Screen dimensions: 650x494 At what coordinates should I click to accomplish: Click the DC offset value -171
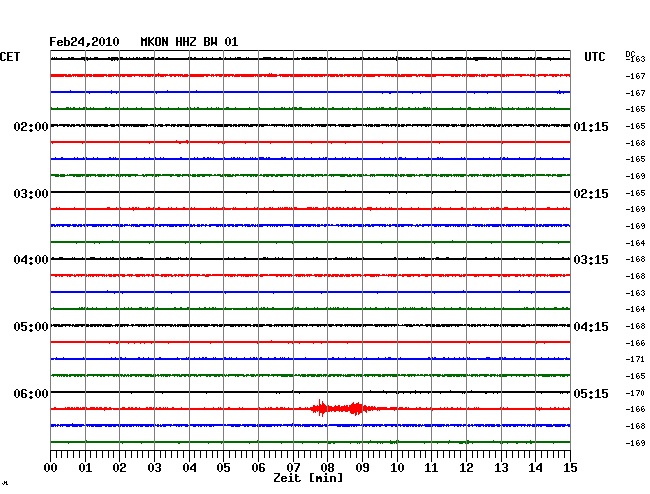635,359
